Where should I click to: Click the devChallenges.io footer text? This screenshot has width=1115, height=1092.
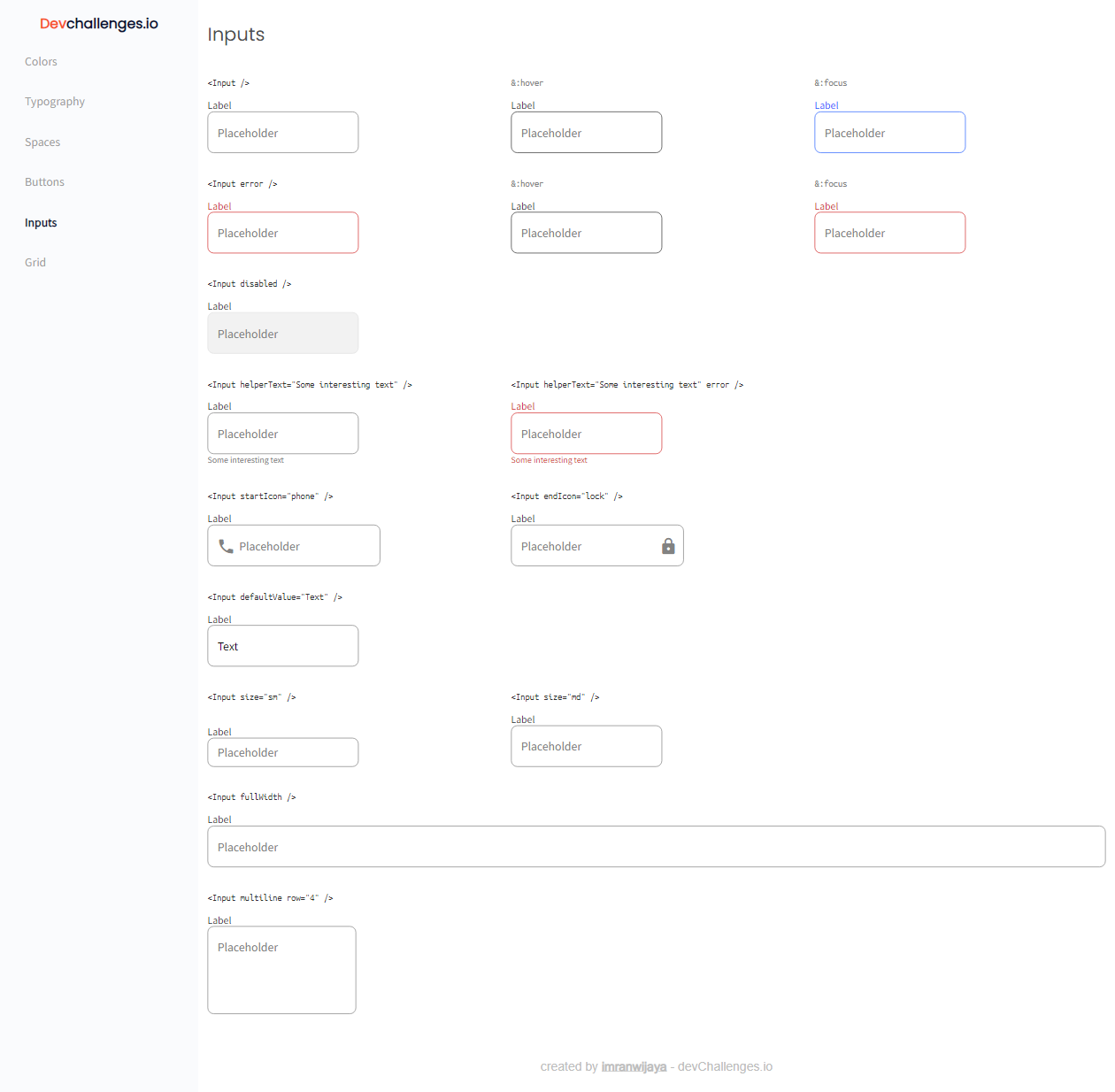[726, 1067]
